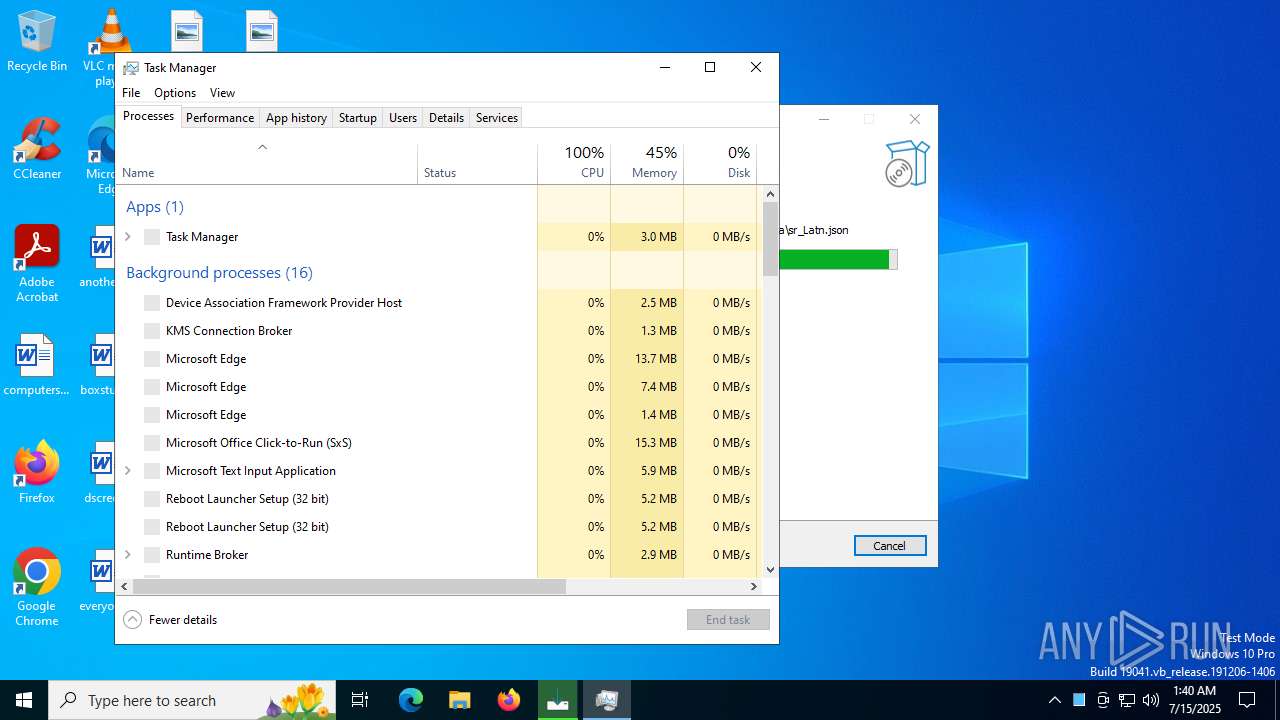Sort processes by Memory column
The width and height of the screenshot is (1280, 720).
click(647, 164)
